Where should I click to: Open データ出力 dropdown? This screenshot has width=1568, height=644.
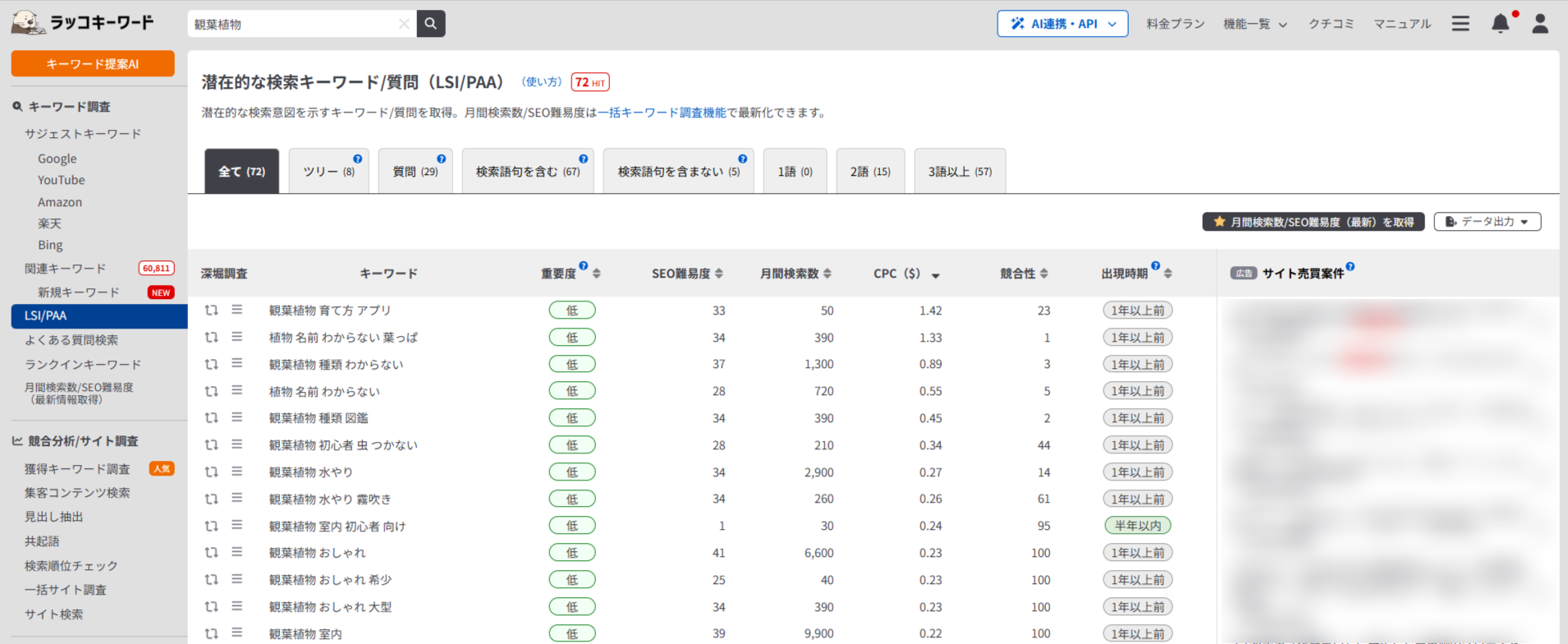[1488, 222]
